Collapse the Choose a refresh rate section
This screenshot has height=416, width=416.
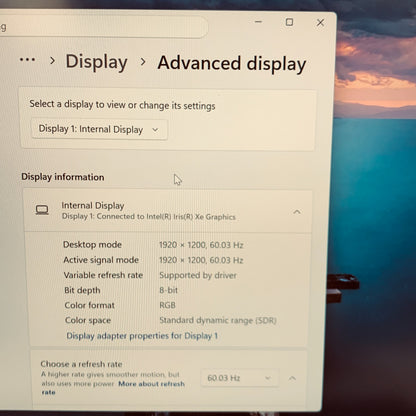coord(292,378)
